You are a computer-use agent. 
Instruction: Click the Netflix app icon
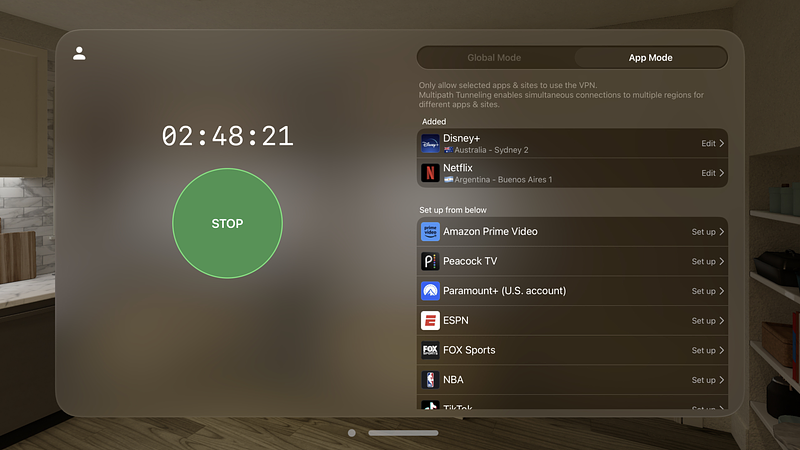pos(430,173)
